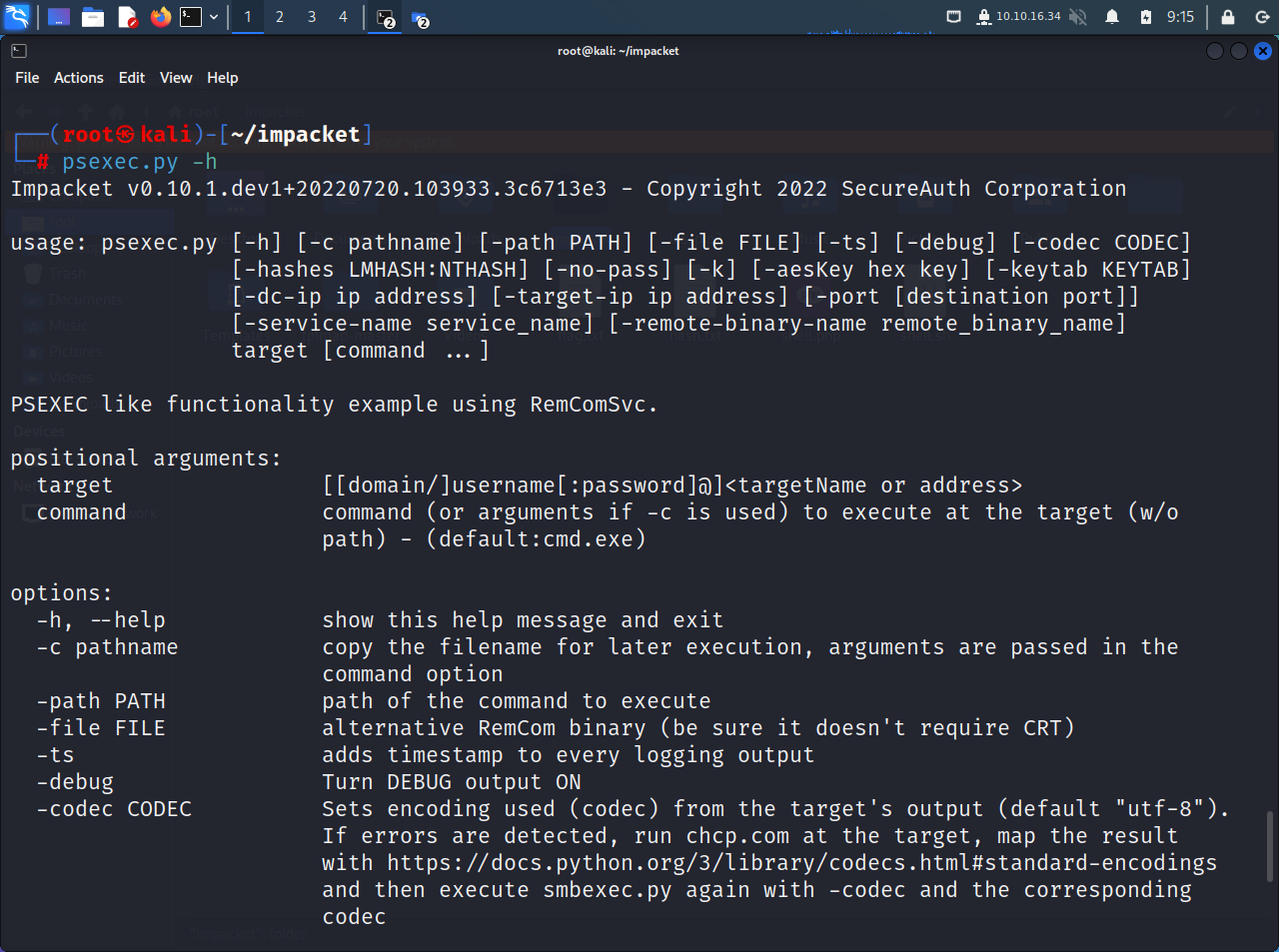The width and height of the screenshot is (1279, 952).
Task: Open the View menu
Action: [176, 78]
